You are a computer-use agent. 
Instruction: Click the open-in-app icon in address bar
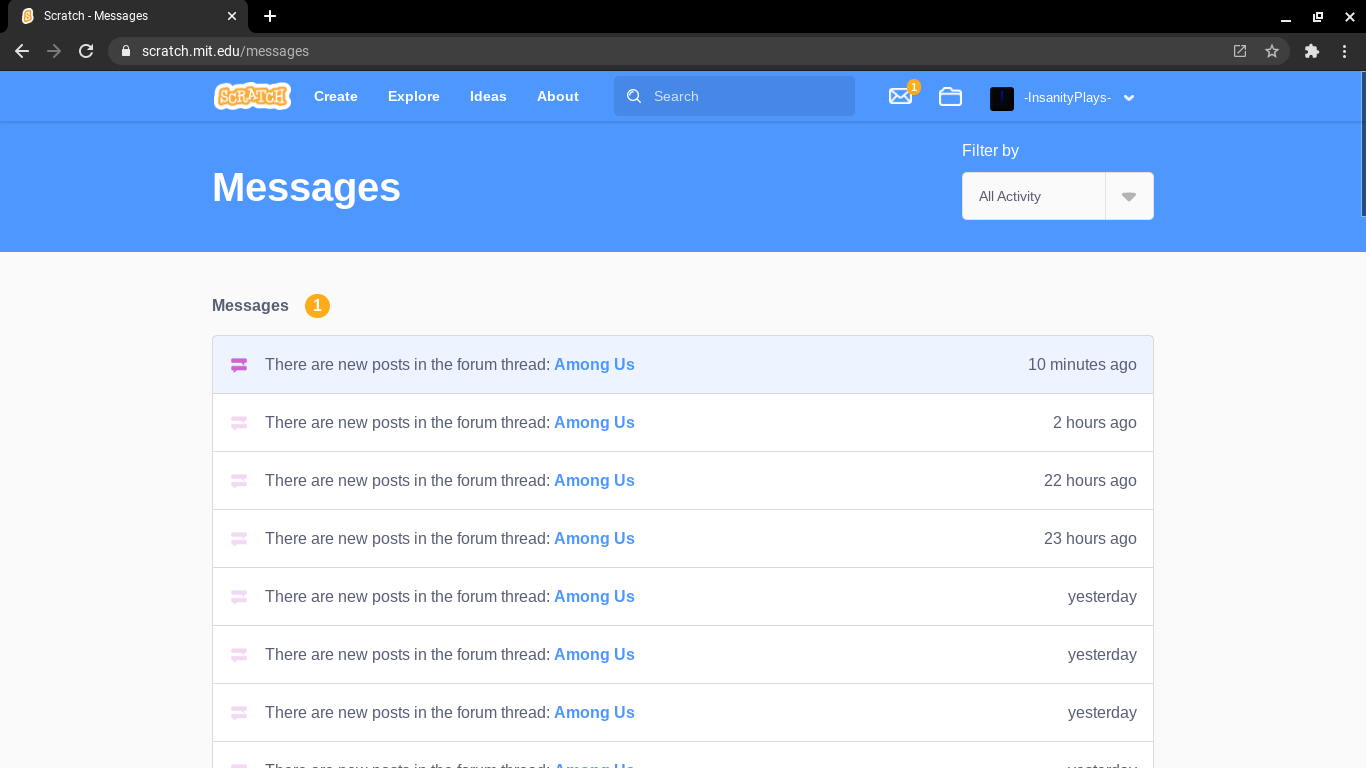[1240, 51]
